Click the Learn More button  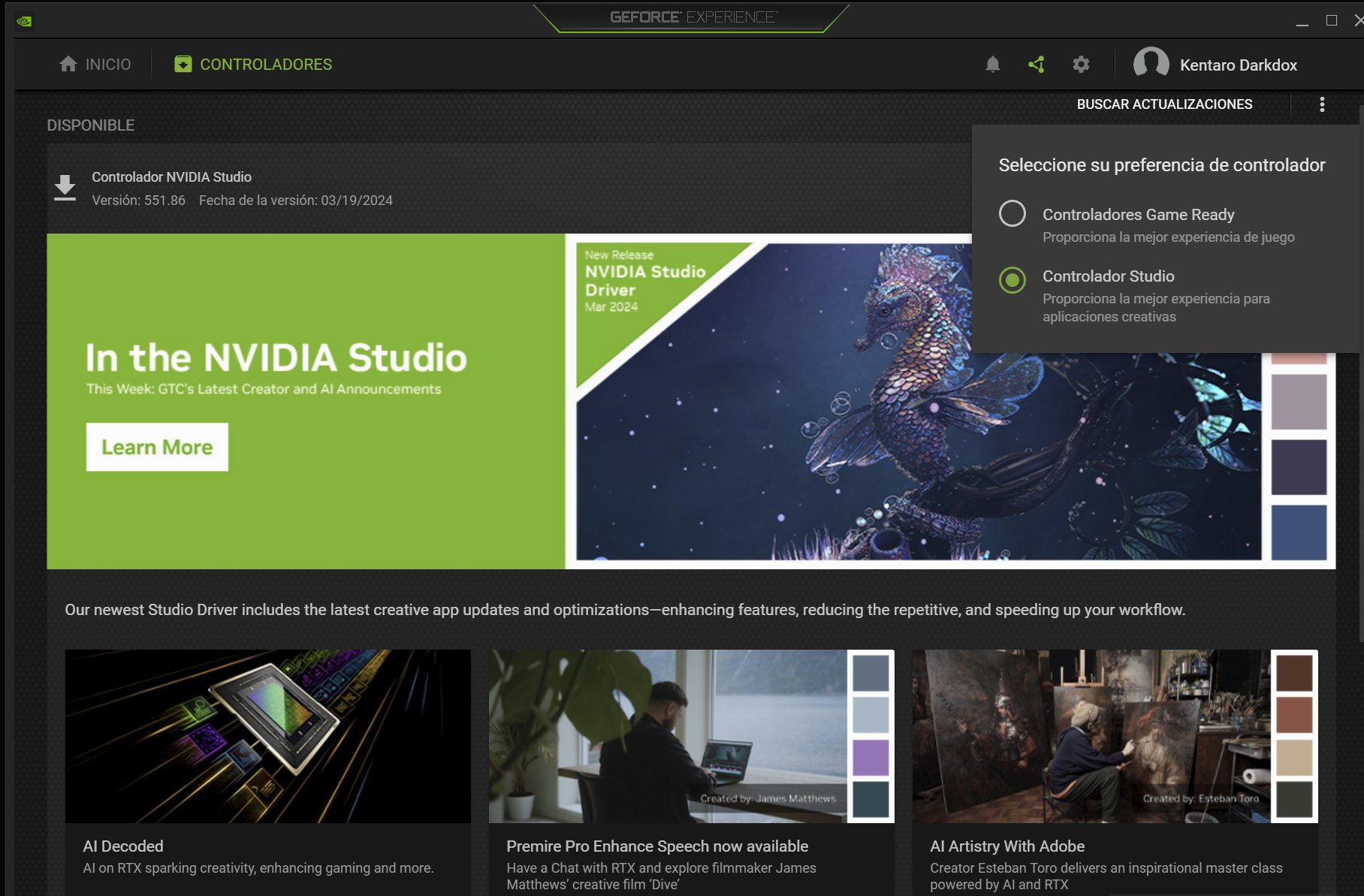pyautogui.click(x=157, y=447)
